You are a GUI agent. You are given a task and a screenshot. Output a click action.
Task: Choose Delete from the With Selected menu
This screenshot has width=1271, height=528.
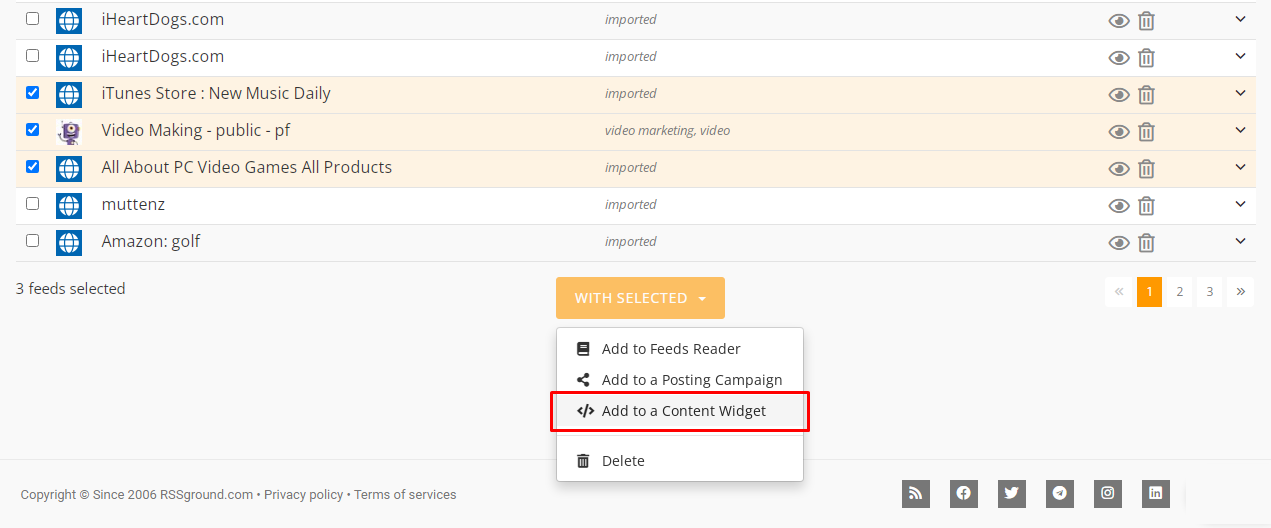pyautogui.click(x=680, y=461)
